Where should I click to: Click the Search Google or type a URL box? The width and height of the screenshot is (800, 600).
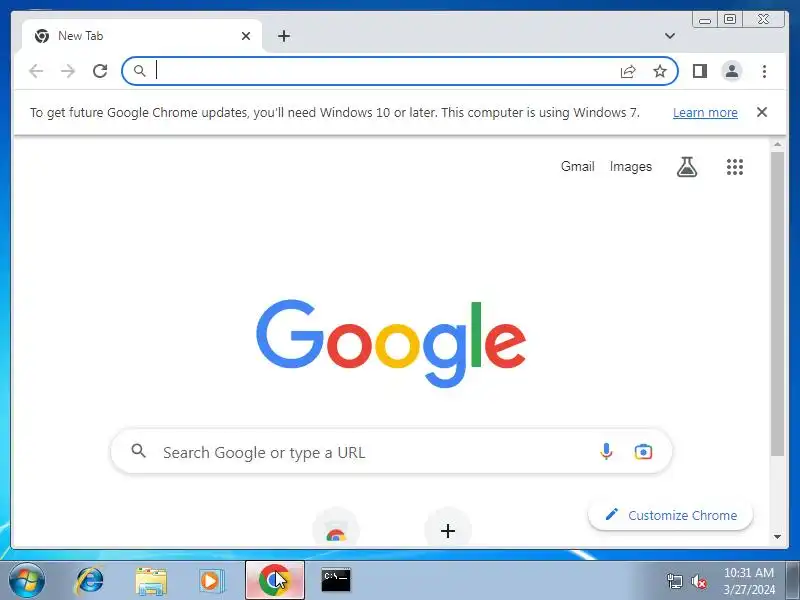pos(391,452)
